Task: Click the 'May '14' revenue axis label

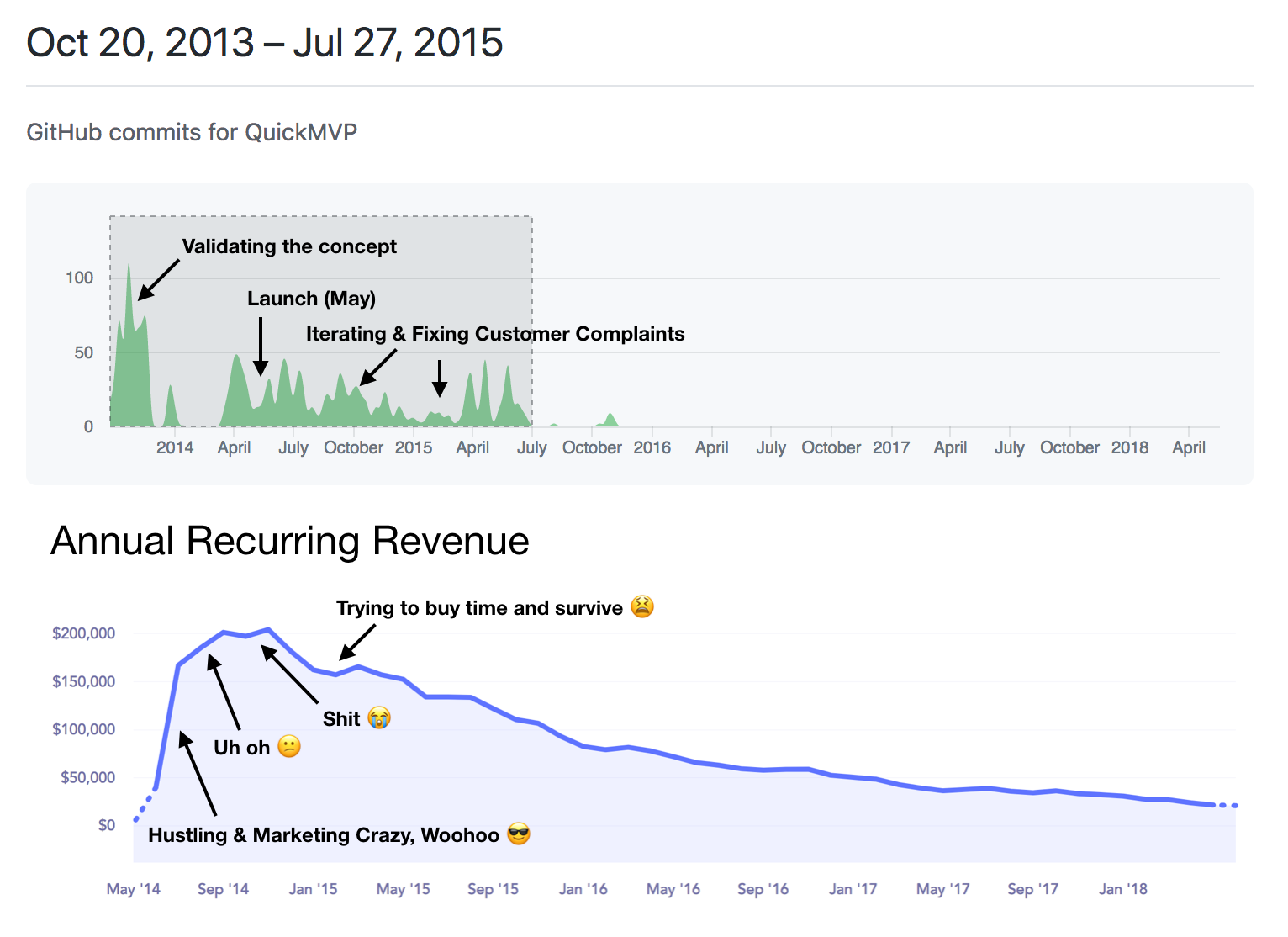Action: 134,889
